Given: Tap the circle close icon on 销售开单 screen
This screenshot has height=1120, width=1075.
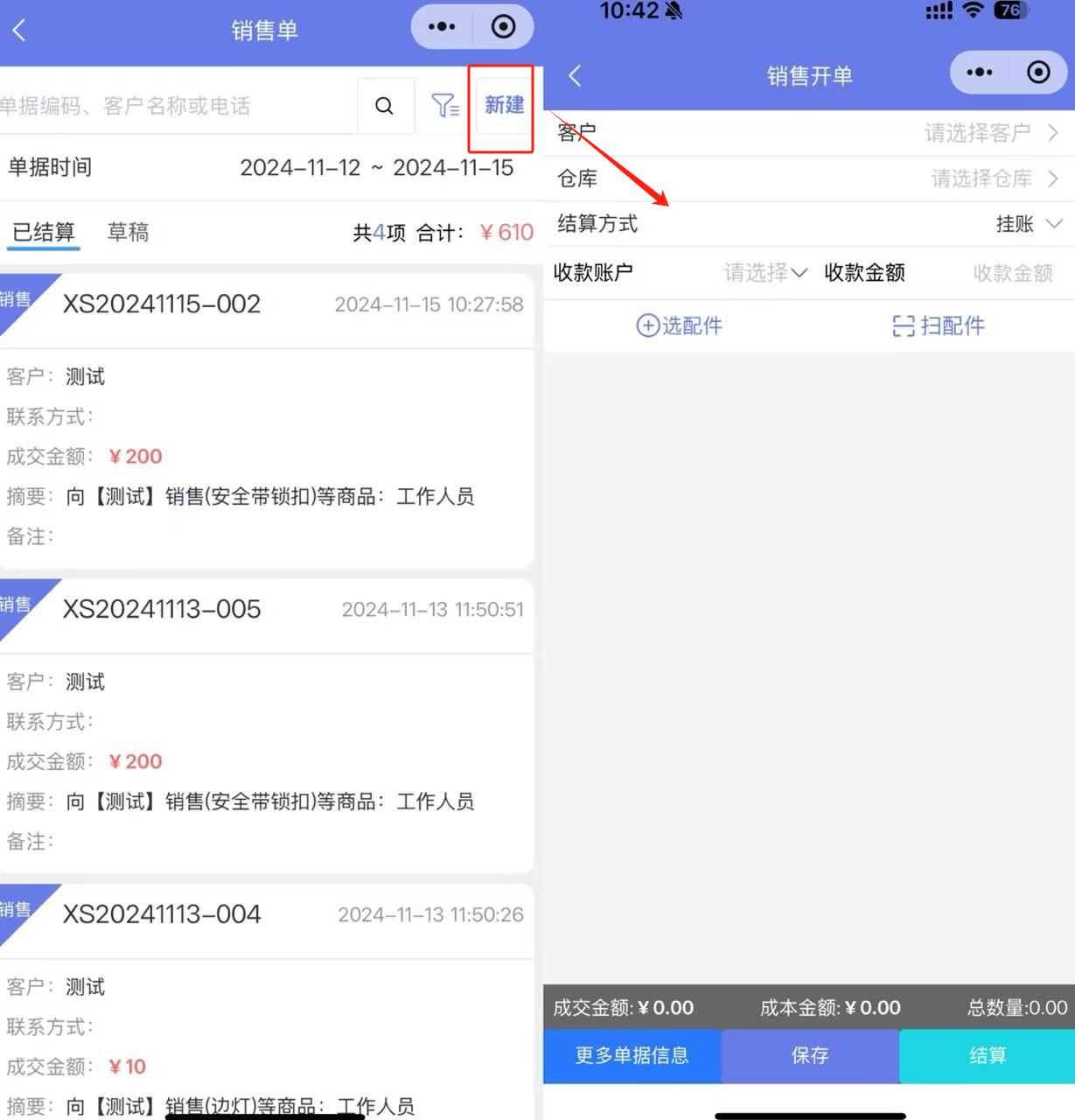Looking at the screenshot, I should (1038, 73).
